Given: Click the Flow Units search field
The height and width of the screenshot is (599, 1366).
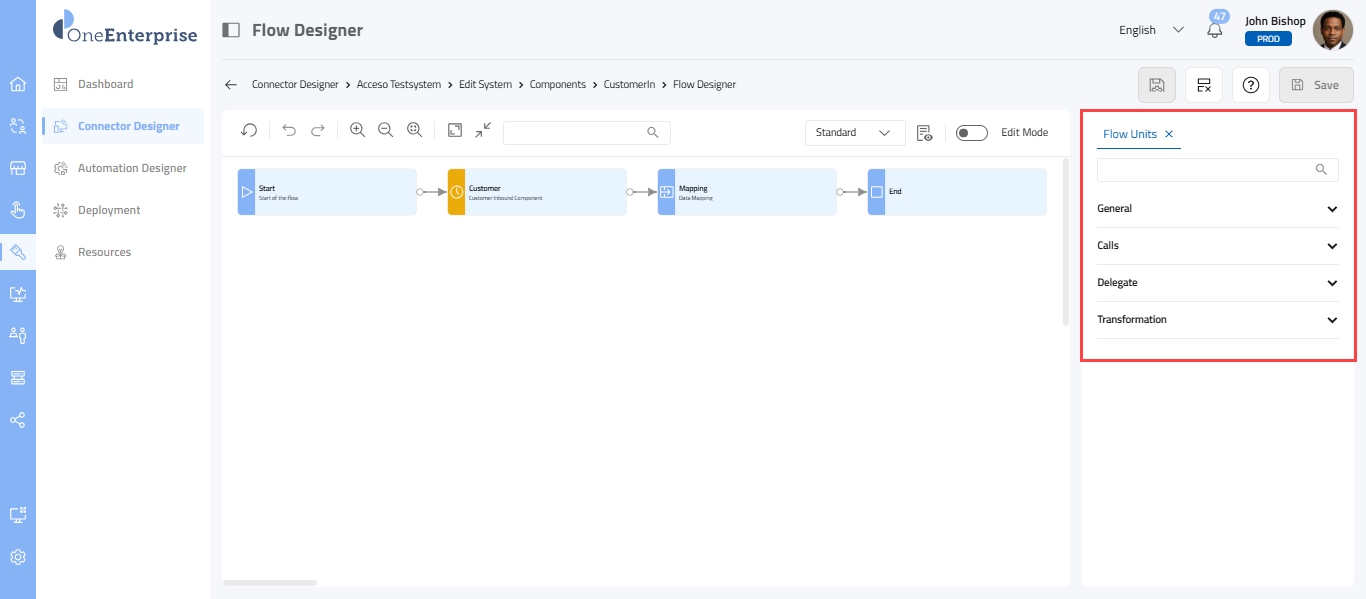Looking at the screenshot, I should tap(1205, 170).
